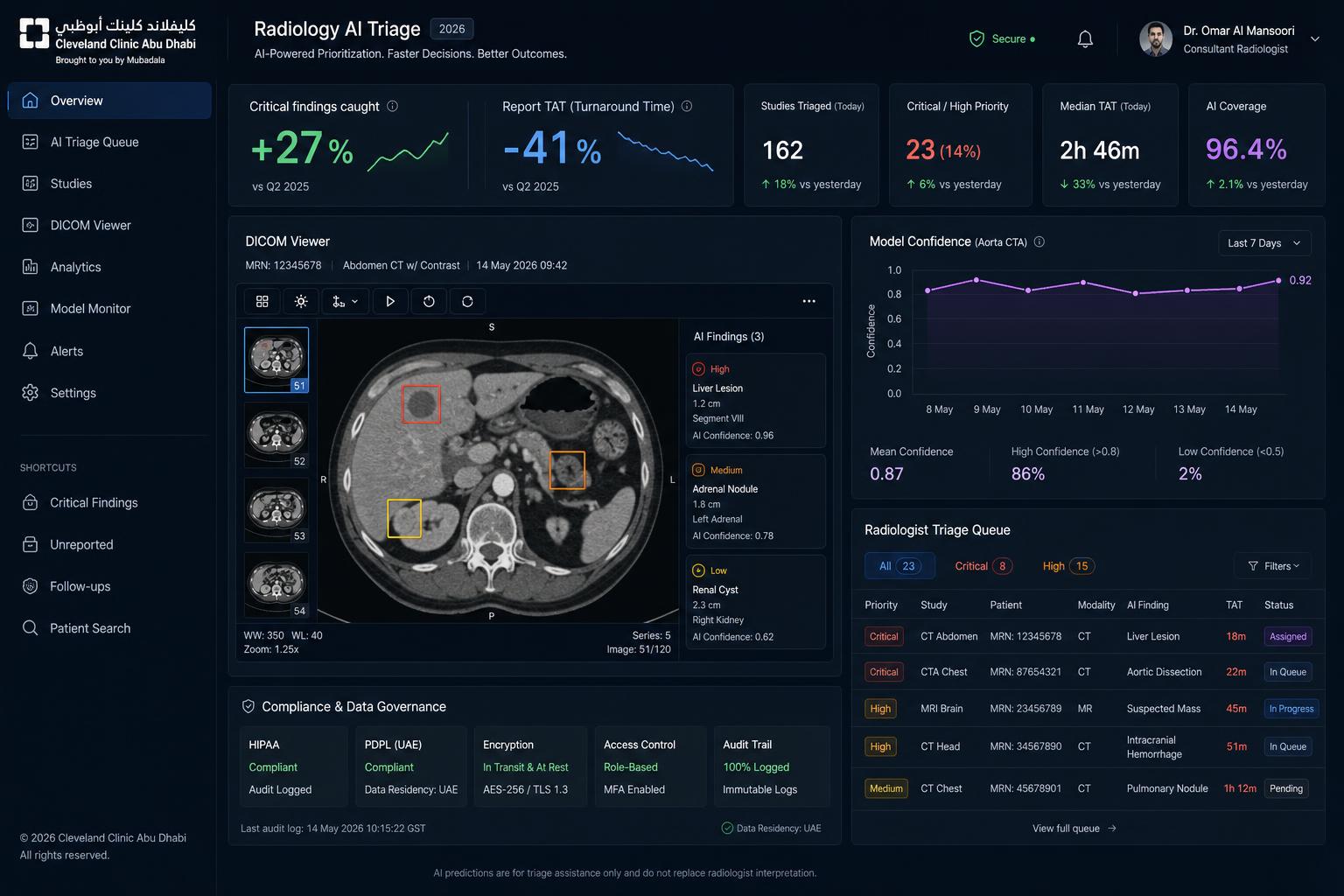Click the Unreported shortcut icon
Image resolution: width=1344 pixels, height=896 pixels.
30,544
